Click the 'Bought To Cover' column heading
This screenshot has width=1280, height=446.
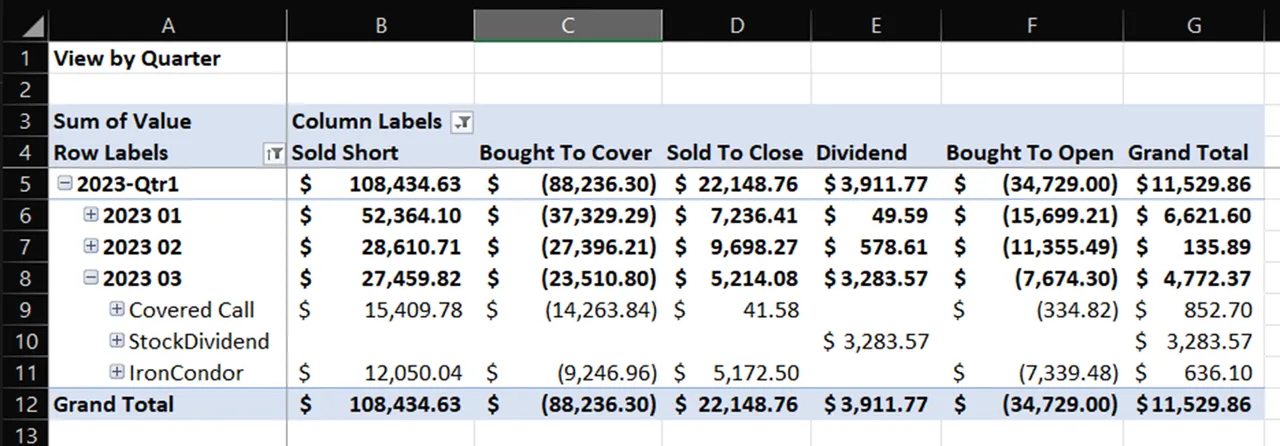coord(566,153)
